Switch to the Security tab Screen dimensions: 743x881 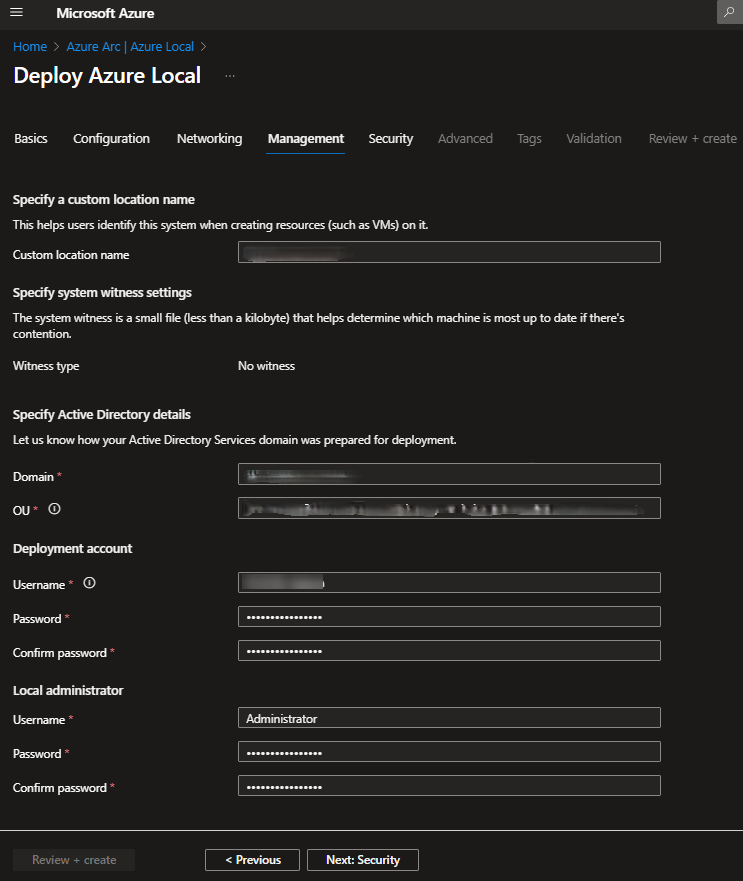coord(391,139)
